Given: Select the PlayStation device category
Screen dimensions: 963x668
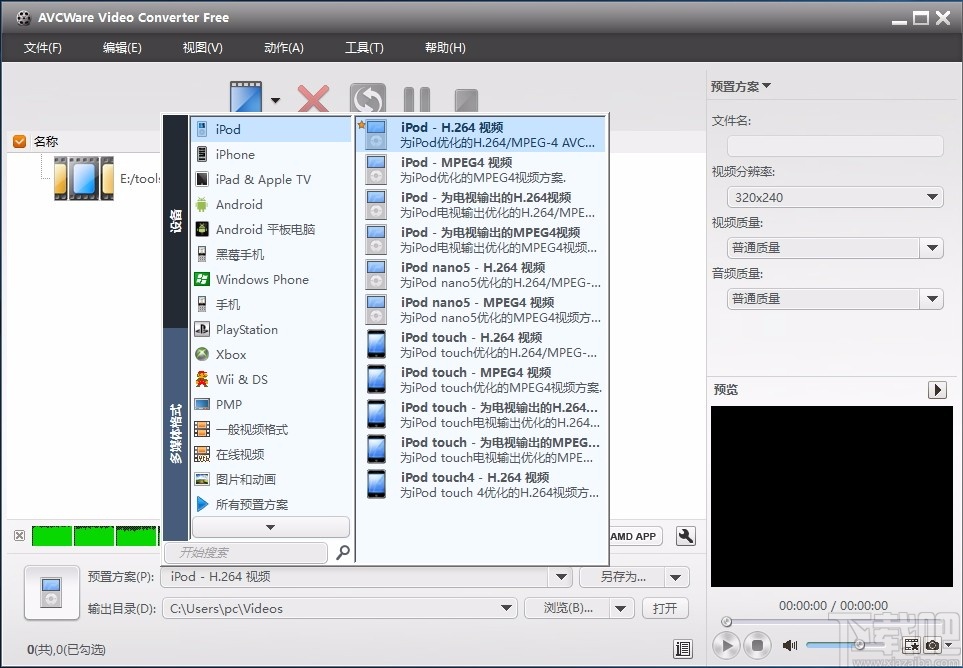Looking at the screenshot, I should coord(246,329).
